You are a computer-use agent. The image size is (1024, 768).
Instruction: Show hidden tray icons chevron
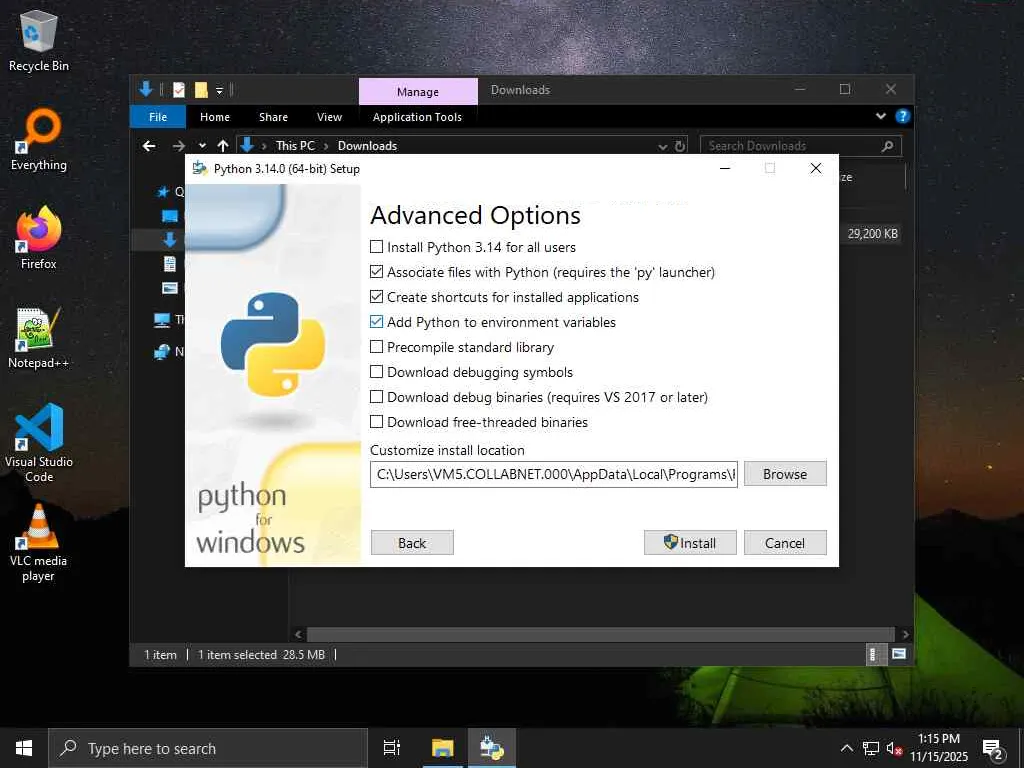pos(846,748)
